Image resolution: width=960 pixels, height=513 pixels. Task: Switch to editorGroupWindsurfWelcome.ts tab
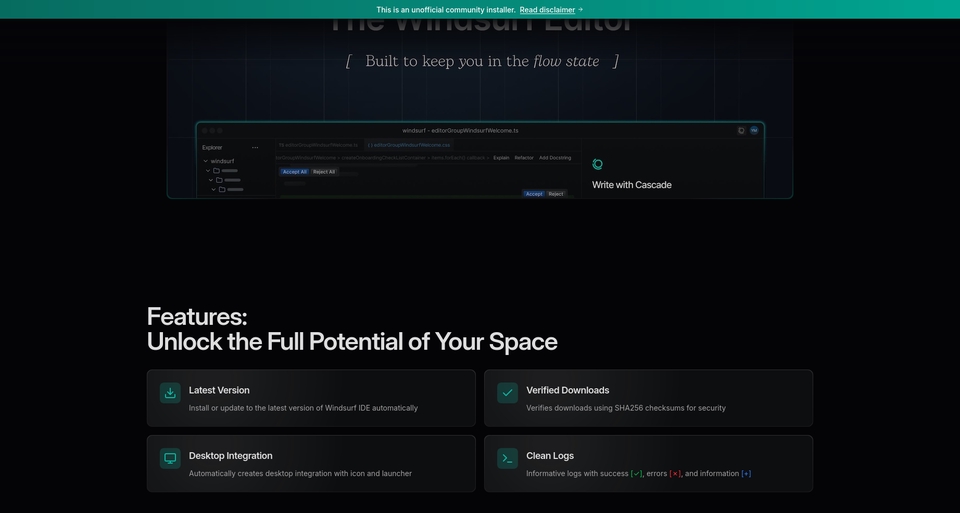318,145
